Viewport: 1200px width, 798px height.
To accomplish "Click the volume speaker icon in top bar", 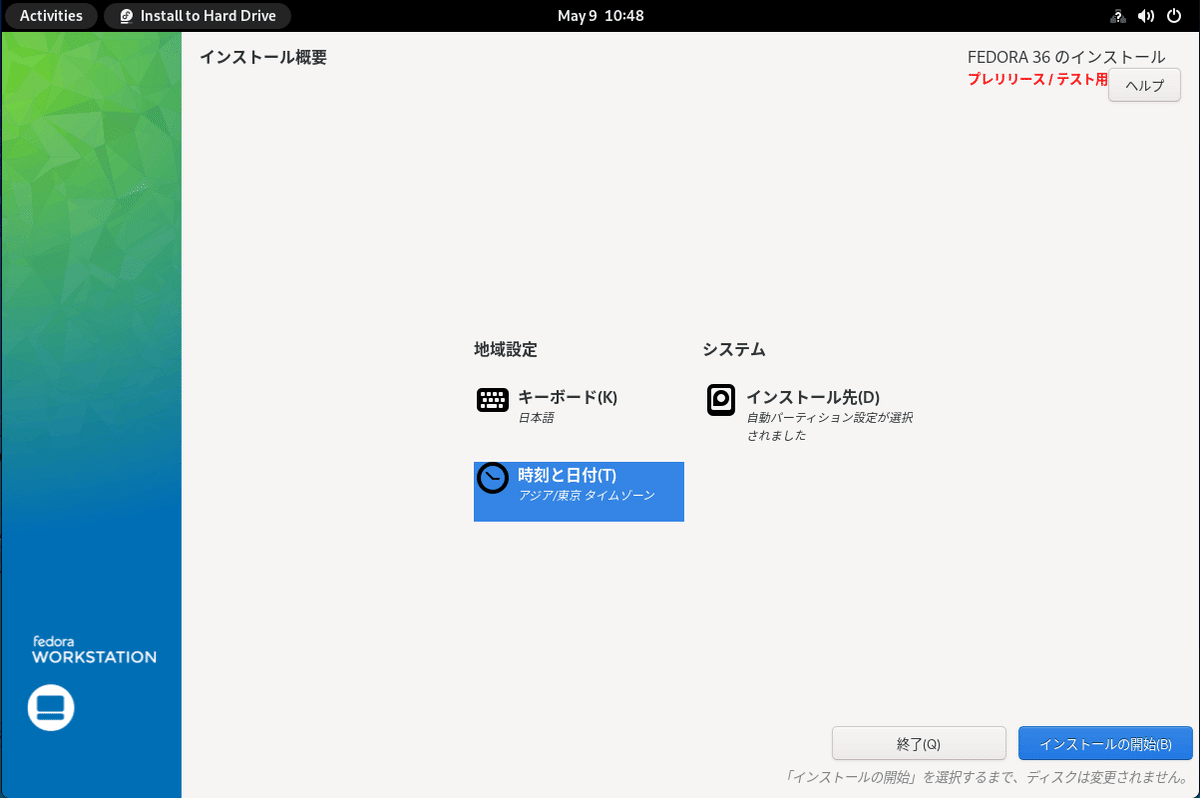I will pos(1146,16).
